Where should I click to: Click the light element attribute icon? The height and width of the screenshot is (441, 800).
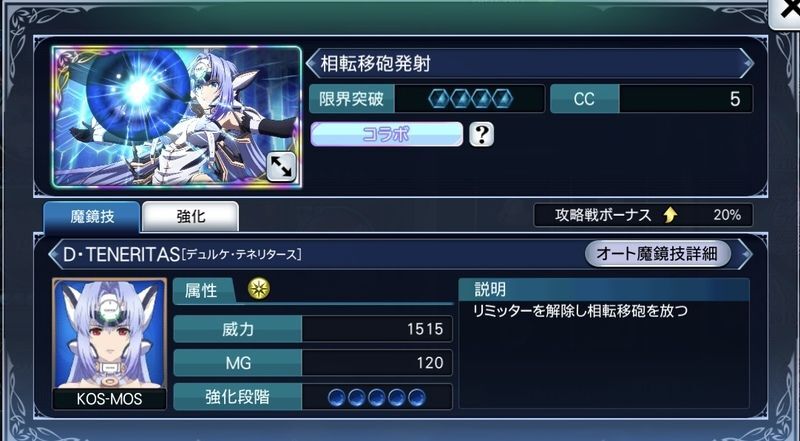click(259, 289)
